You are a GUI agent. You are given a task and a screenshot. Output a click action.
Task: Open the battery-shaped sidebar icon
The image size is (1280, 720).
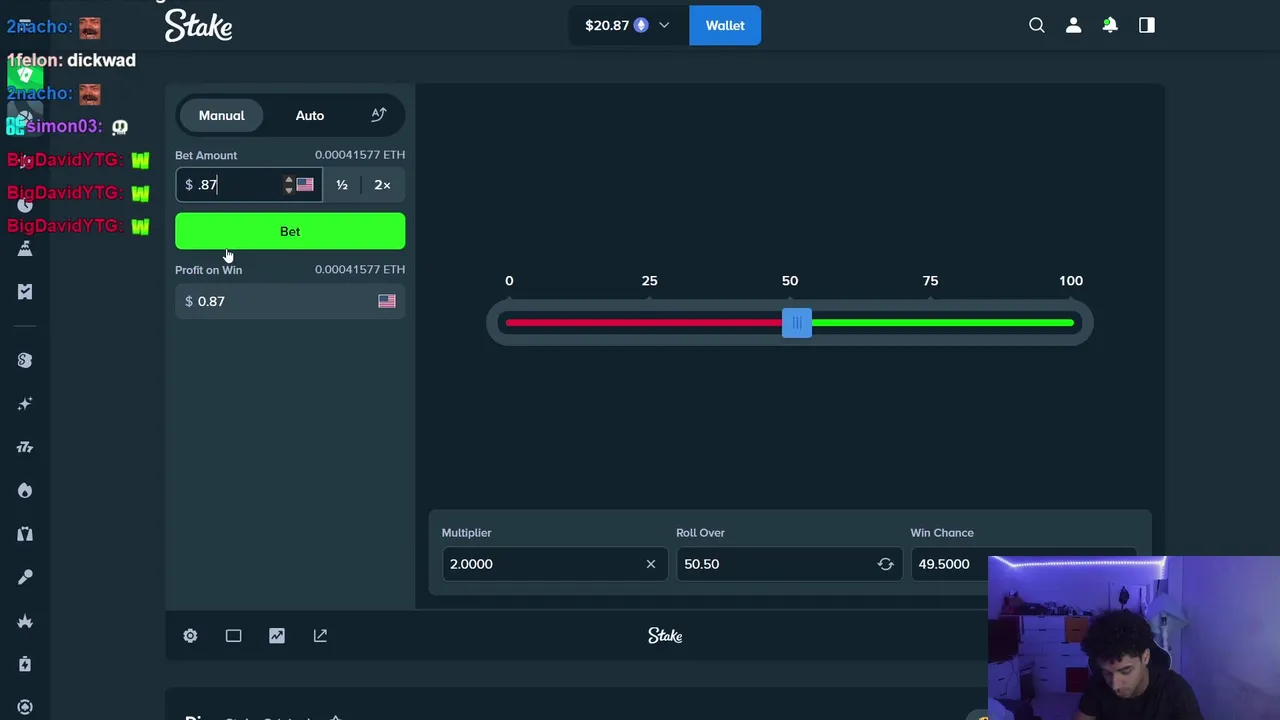point(25,664)
